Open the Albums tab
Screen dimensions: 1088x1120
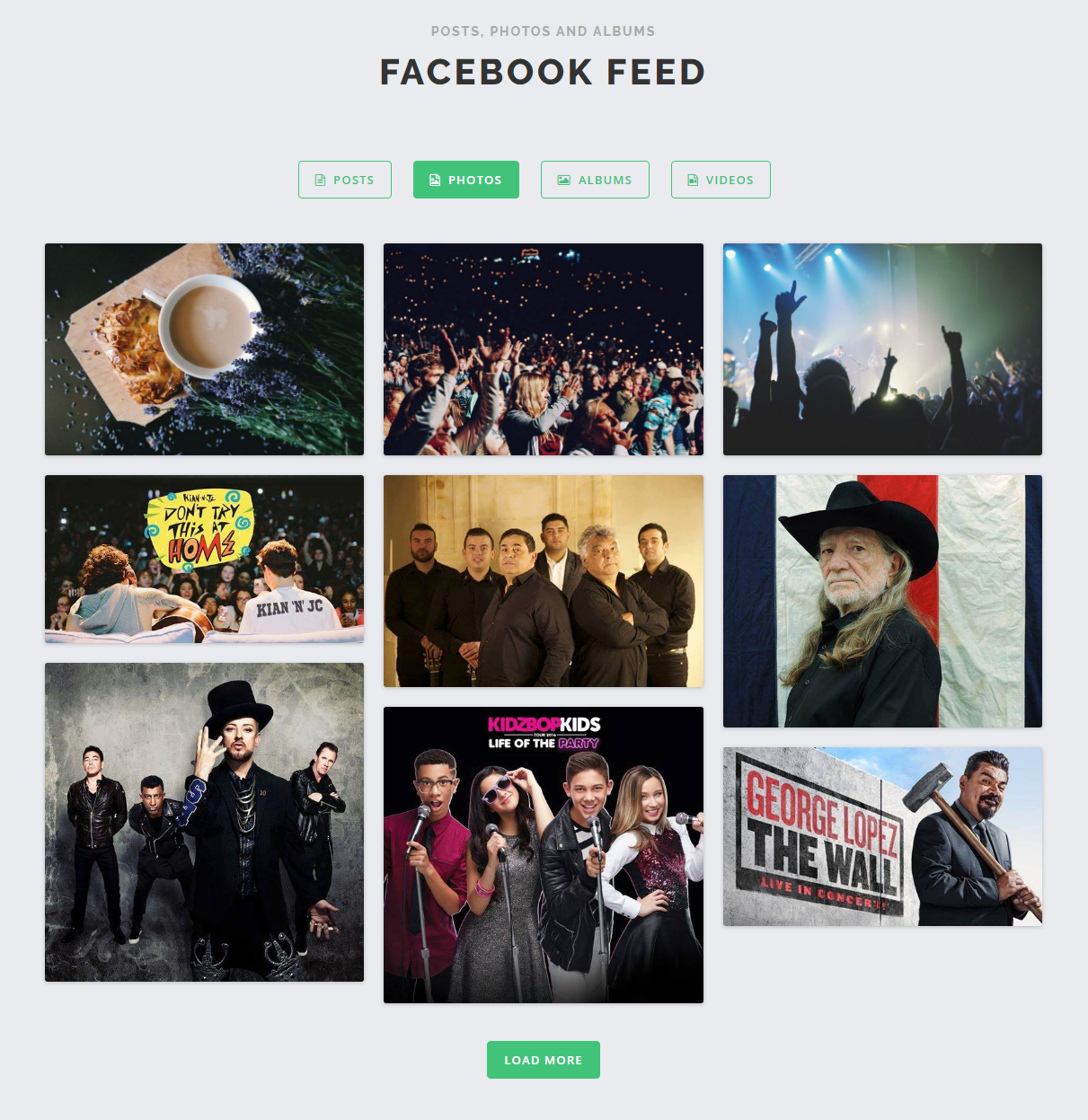[x=595, y=180]
